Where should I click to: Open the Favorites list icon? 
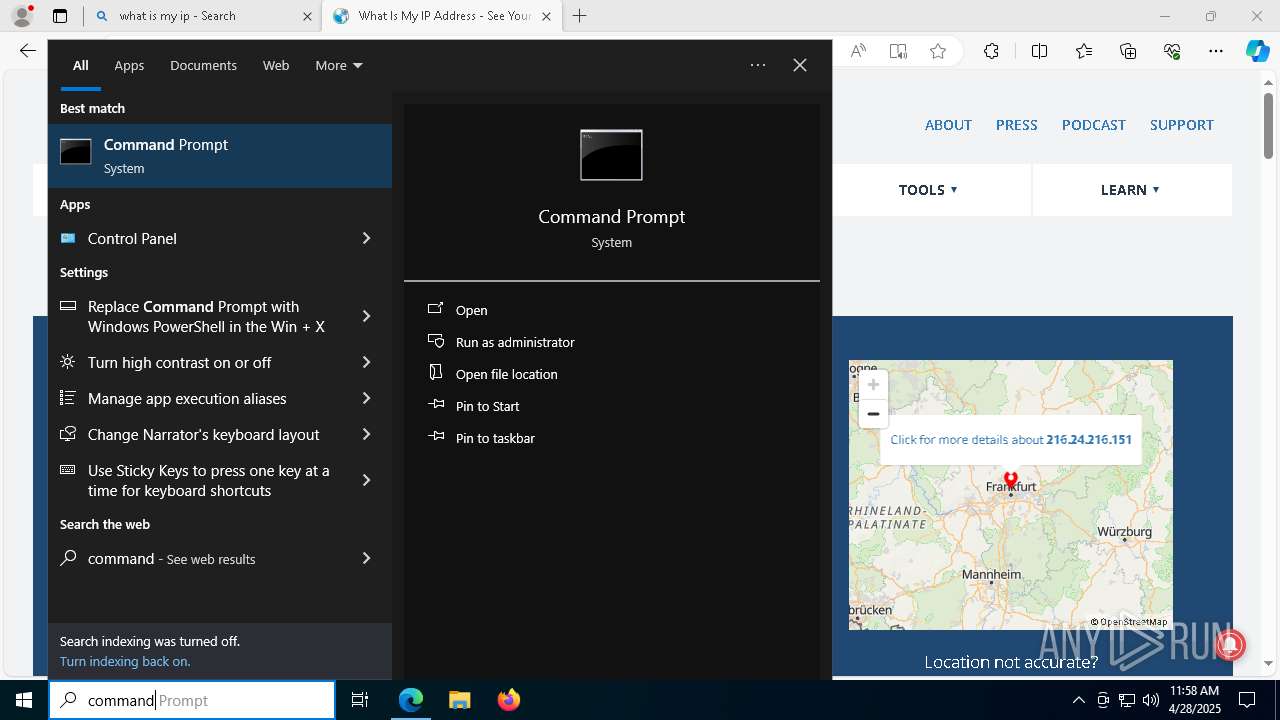1084,51
